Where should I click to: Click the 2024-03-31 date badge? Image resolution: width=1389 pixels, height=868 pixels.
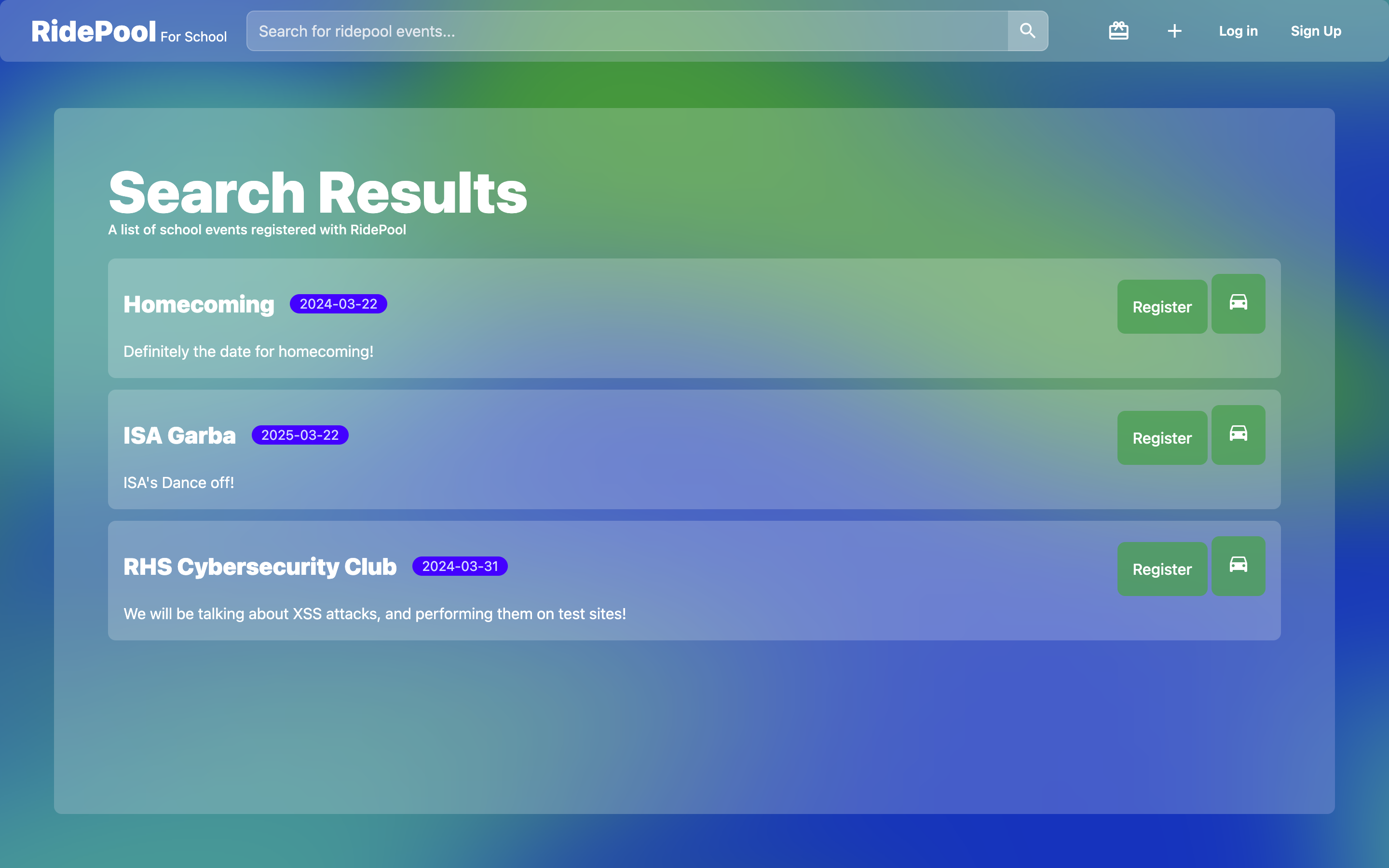pyautogui.click(x=460, y=566)
